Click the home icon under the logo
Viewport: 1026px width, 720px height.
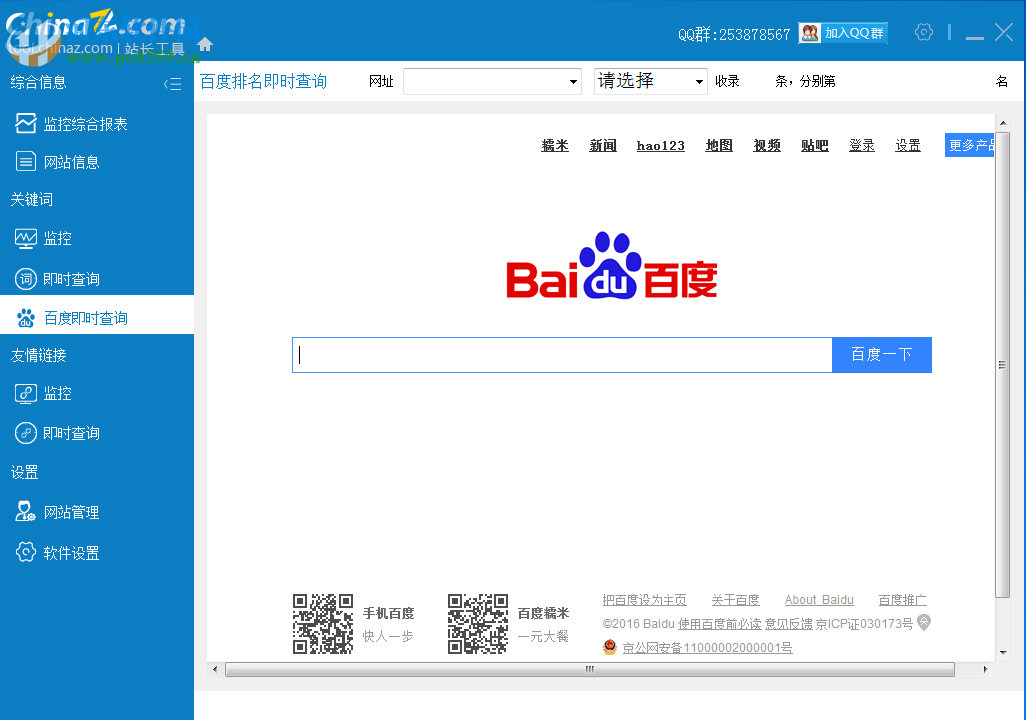tap(204, 44)
